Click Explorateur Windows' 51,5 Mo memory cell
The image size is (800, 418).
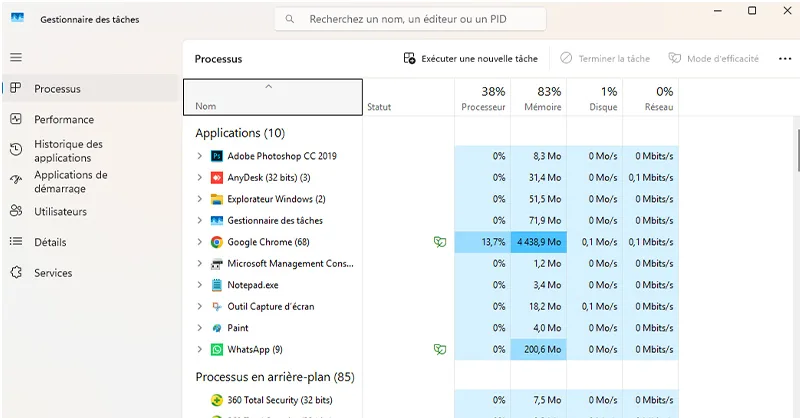[x=539, y=199]
